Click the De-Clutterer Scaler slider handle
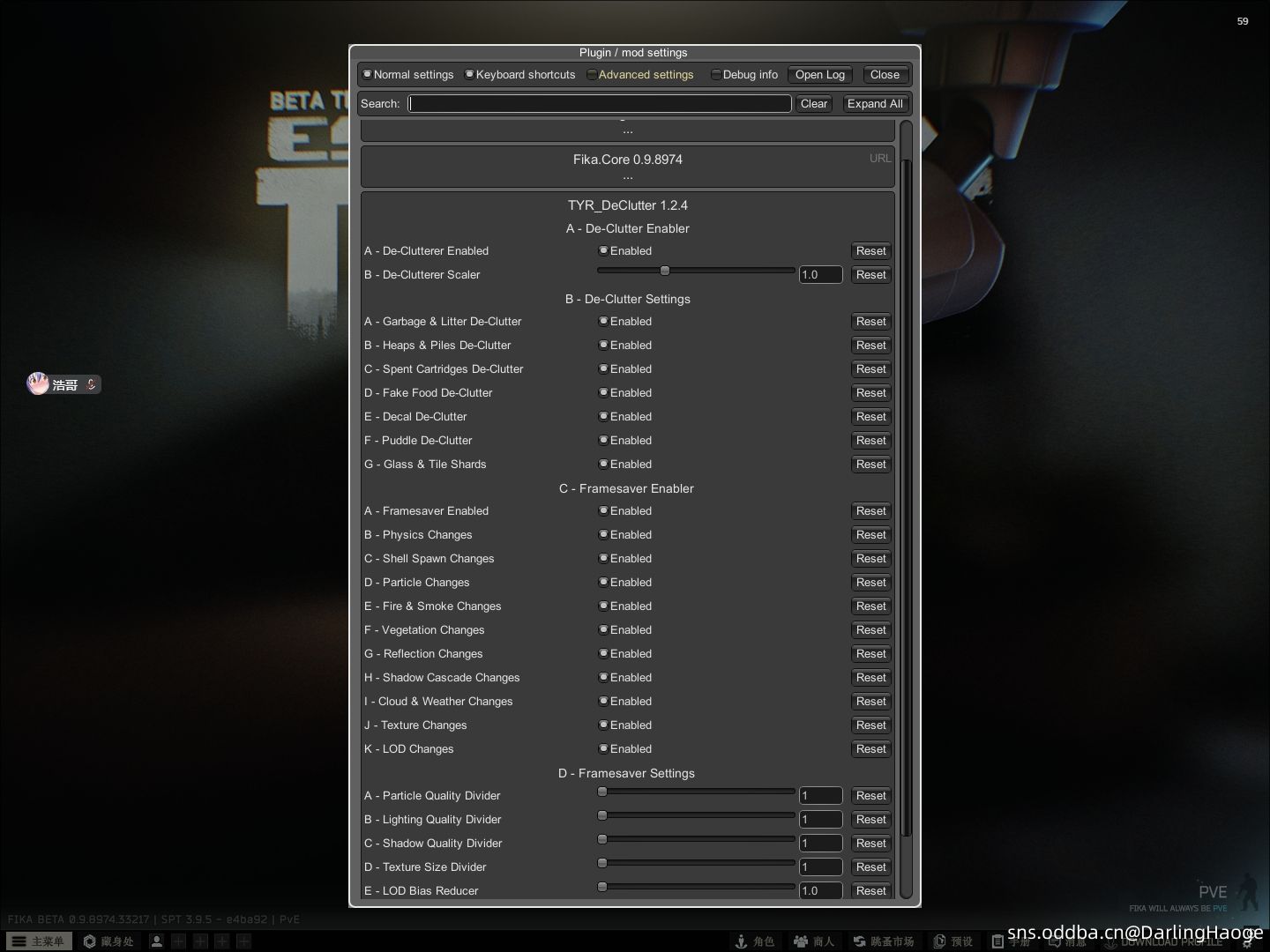The width and height of the screenshot is (1270, 952). 665,271
